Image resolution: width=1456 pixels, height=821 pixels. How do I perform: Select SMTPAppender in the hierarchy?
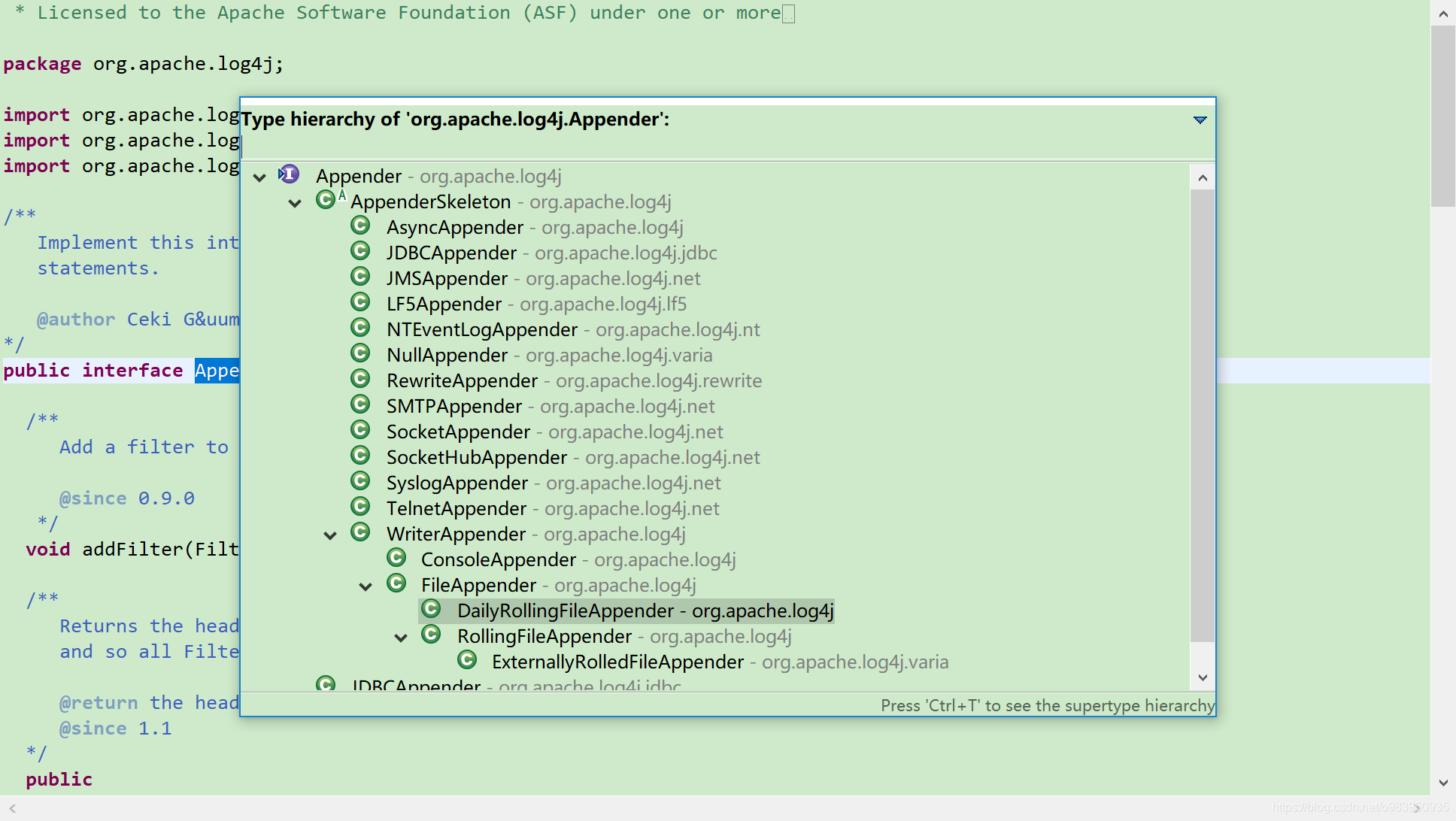tap(551, 406)
